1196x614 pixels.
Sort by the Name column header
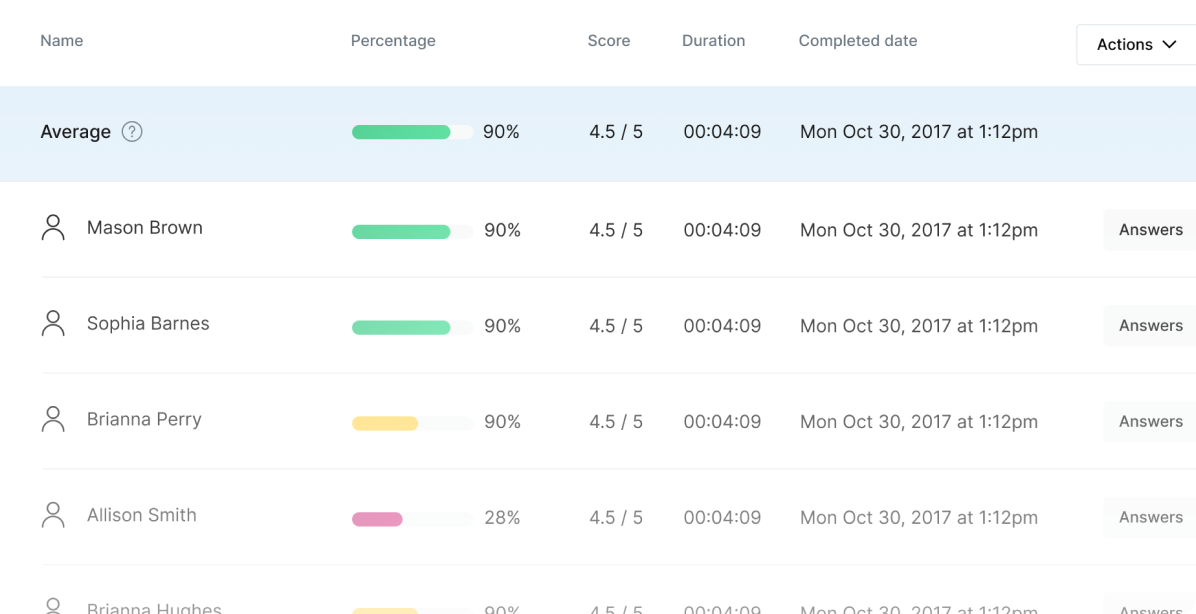tap(61, 41)
